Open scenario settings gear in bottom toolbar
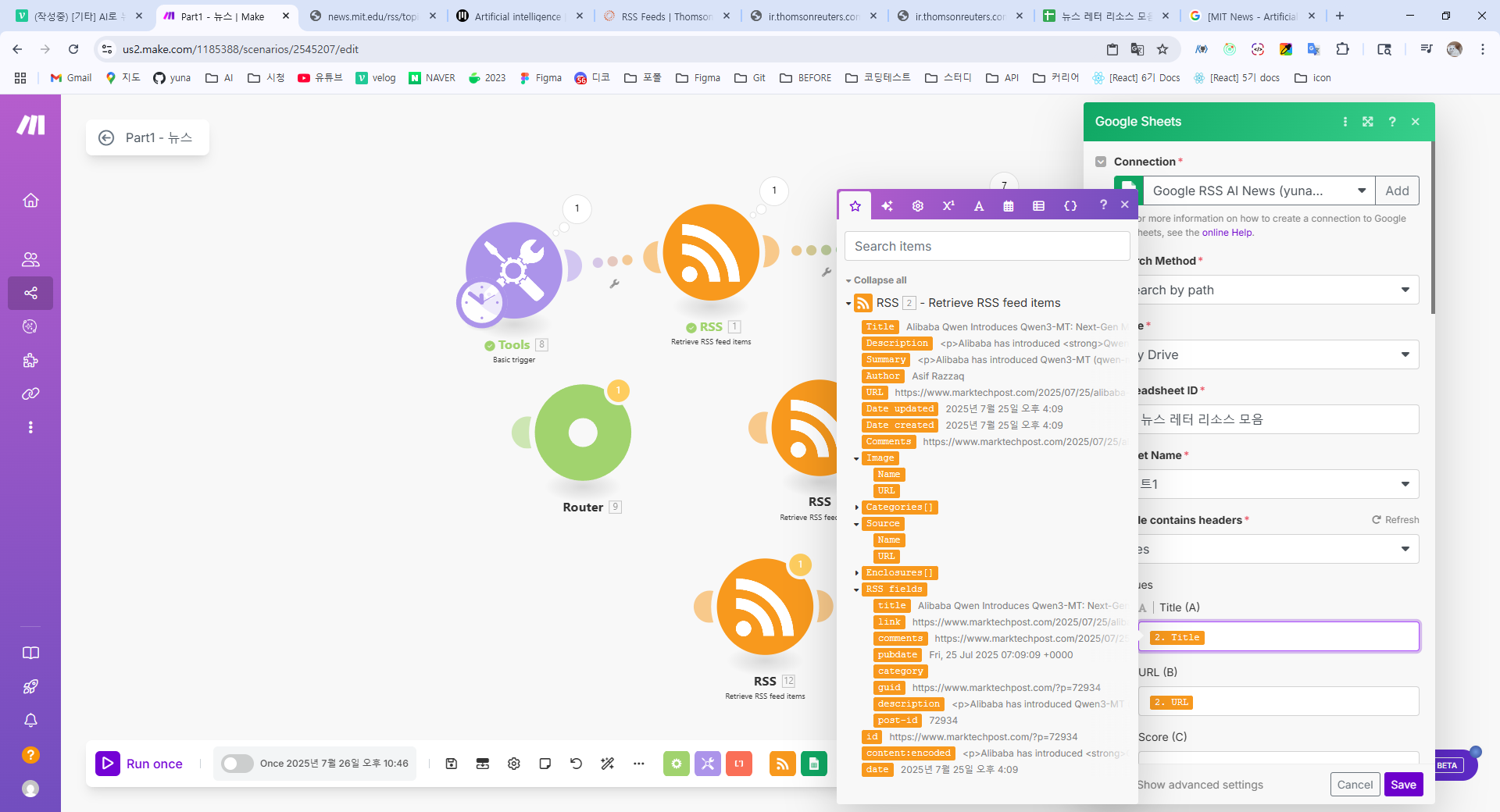This screenshot has width=1500, height=812. pyautogui.click(x=514, y=764)
